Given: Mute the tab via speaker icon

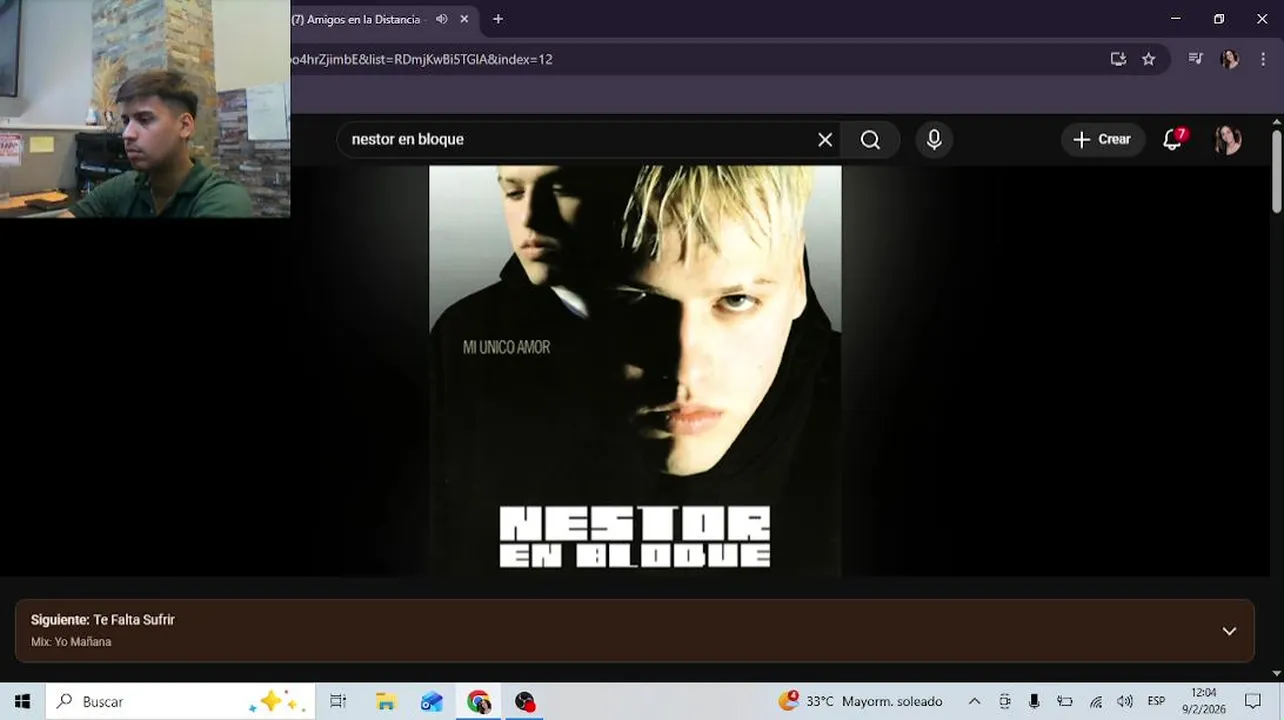Looking at the screenshot, I should click(441, 19).
